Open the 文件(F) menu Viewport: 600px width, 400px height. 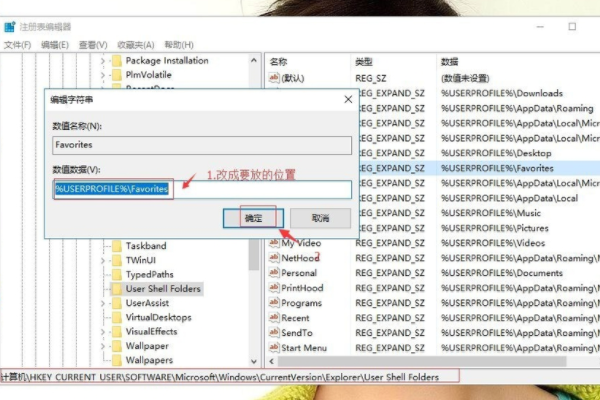[17, 45]
